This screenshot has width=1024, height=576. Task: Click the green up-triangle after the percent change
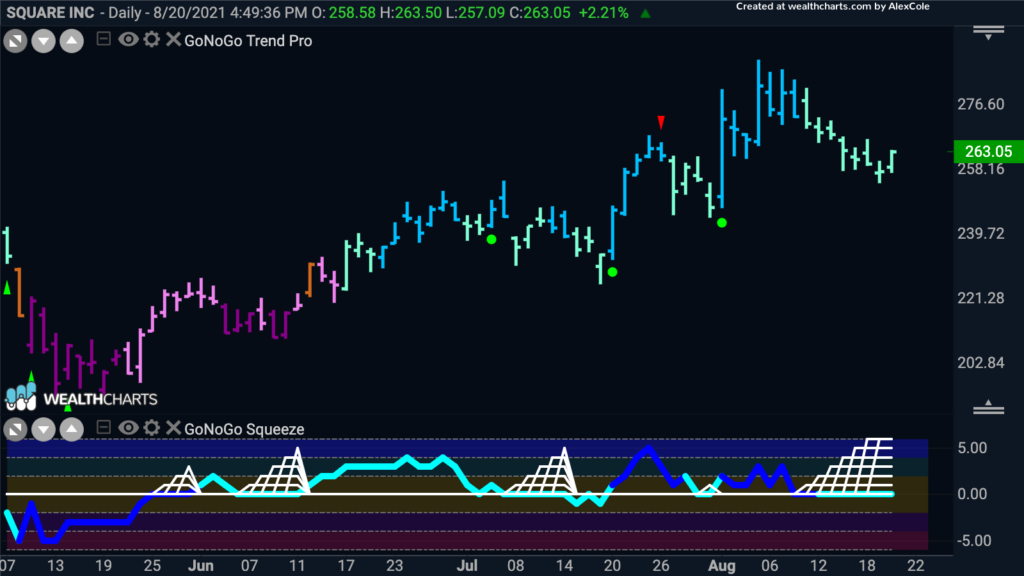(x=645, y=13)
